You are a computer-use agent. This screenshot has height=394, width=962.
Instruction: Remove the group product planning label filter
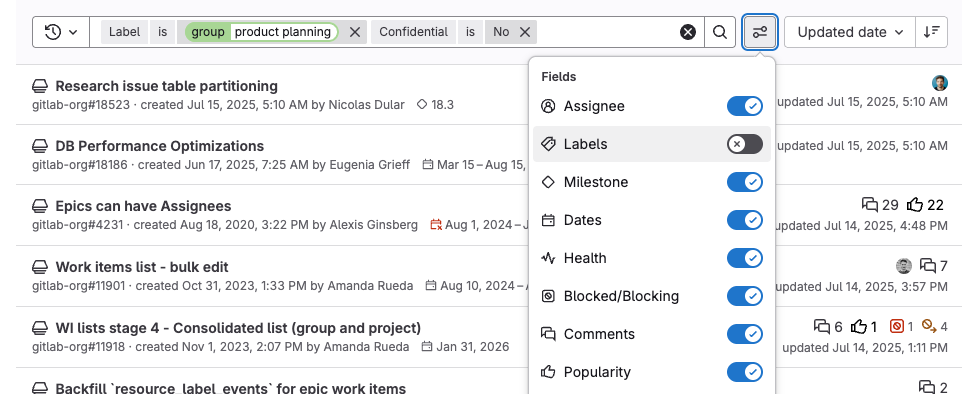tap(355, 32)
